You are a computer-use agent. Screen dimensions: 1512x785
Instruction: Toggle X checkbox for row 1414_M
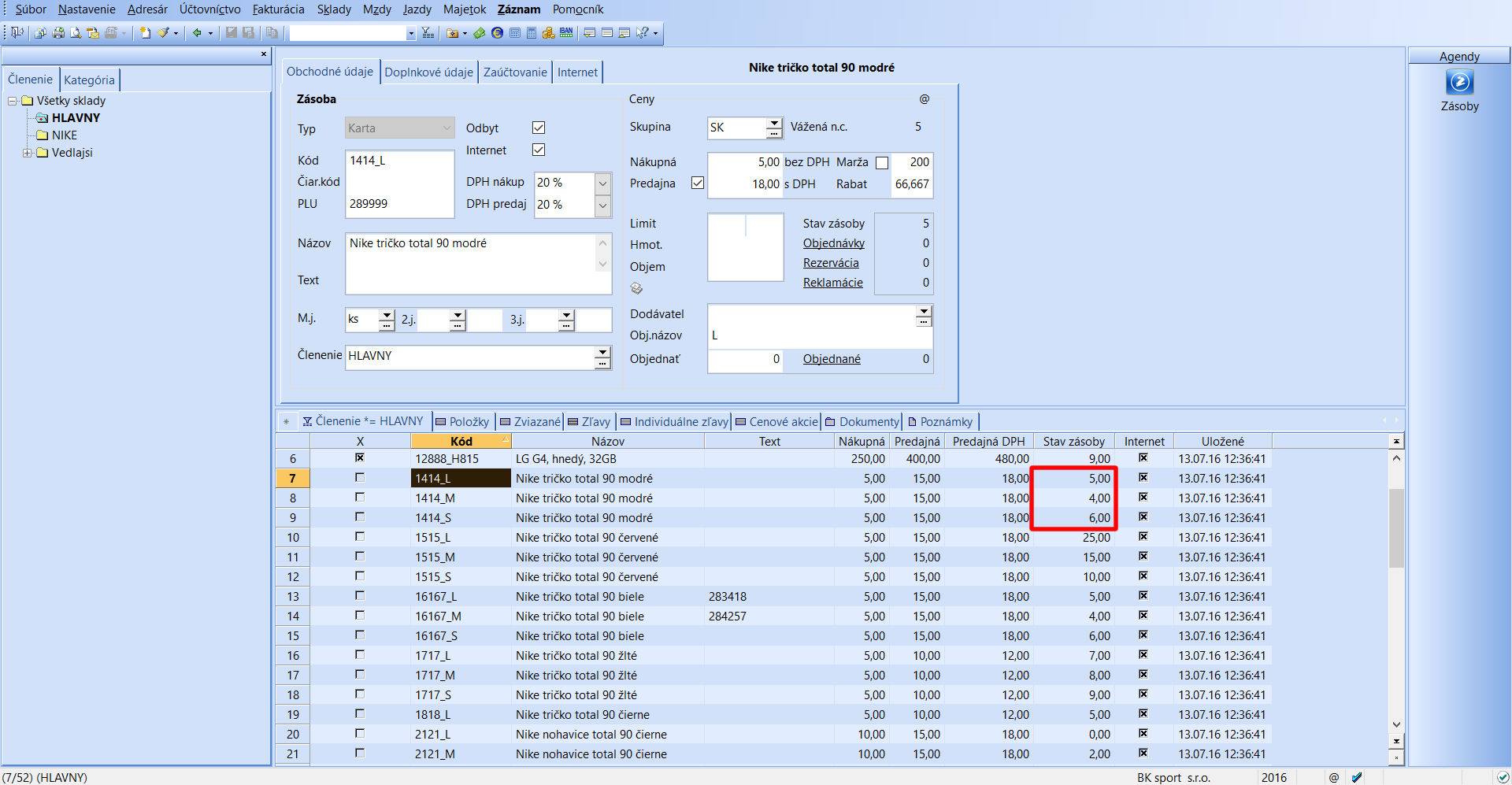point(360,497)
